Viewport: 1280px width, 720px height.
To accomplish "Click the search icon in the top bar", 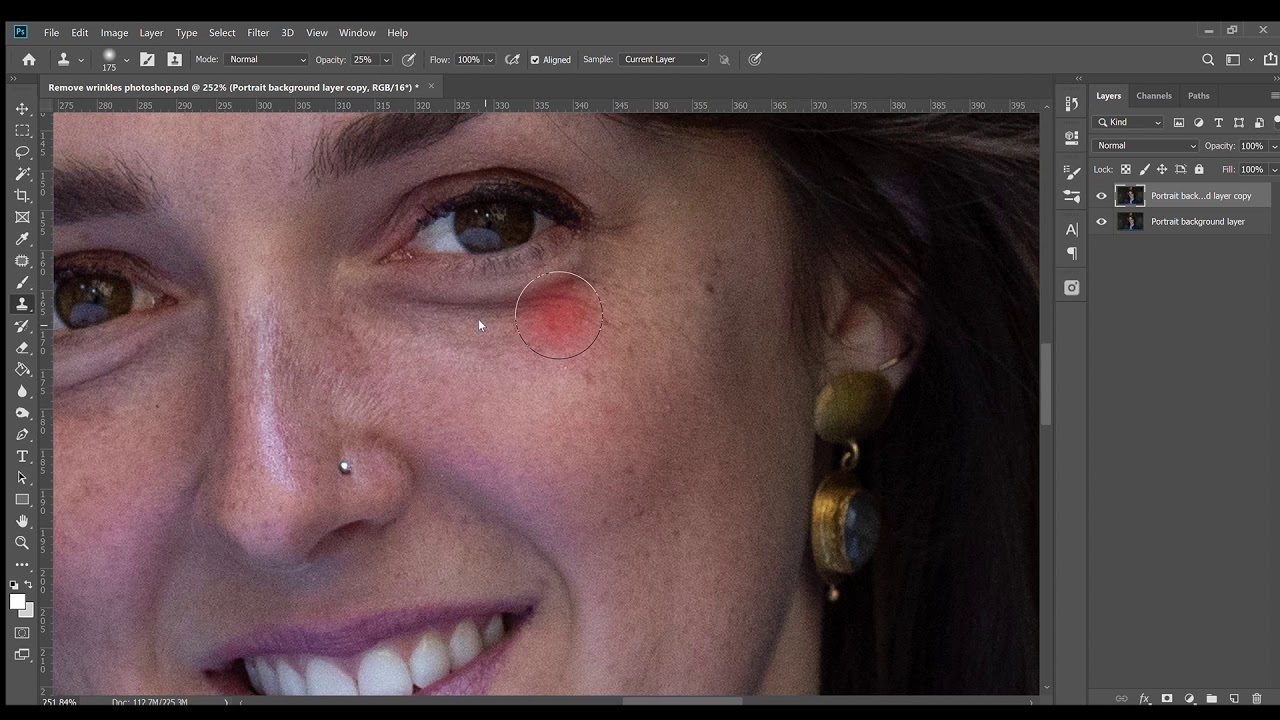I will click(1208, 59).
